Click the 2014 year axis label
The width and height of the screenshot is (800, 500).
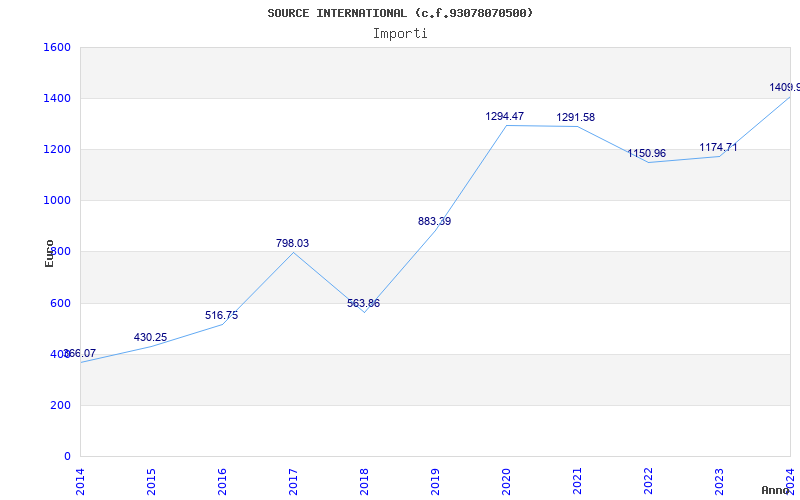81,479
